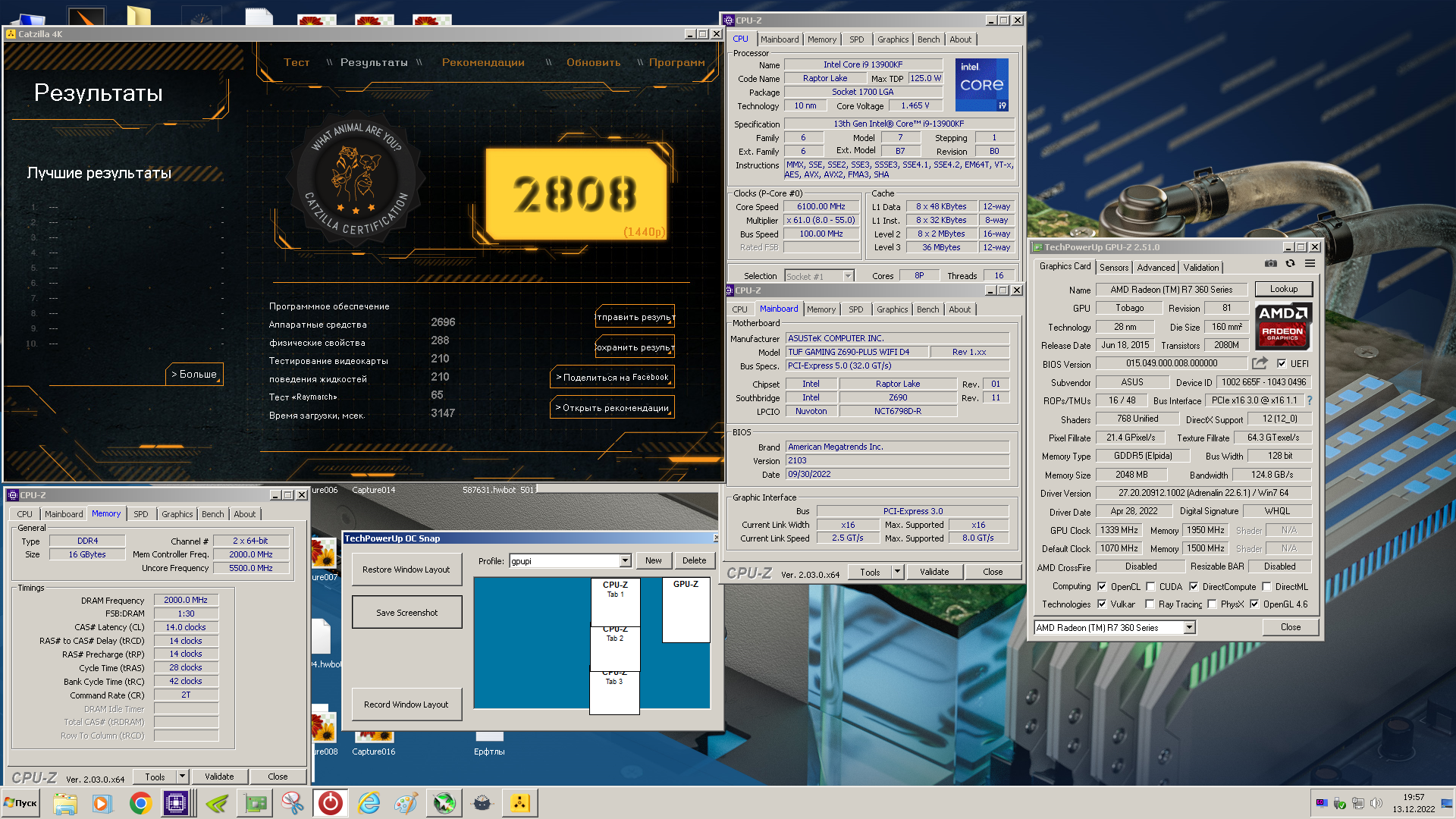Open the Тест tab in Catzilla
1456x819 pixels.
[297, 62]
